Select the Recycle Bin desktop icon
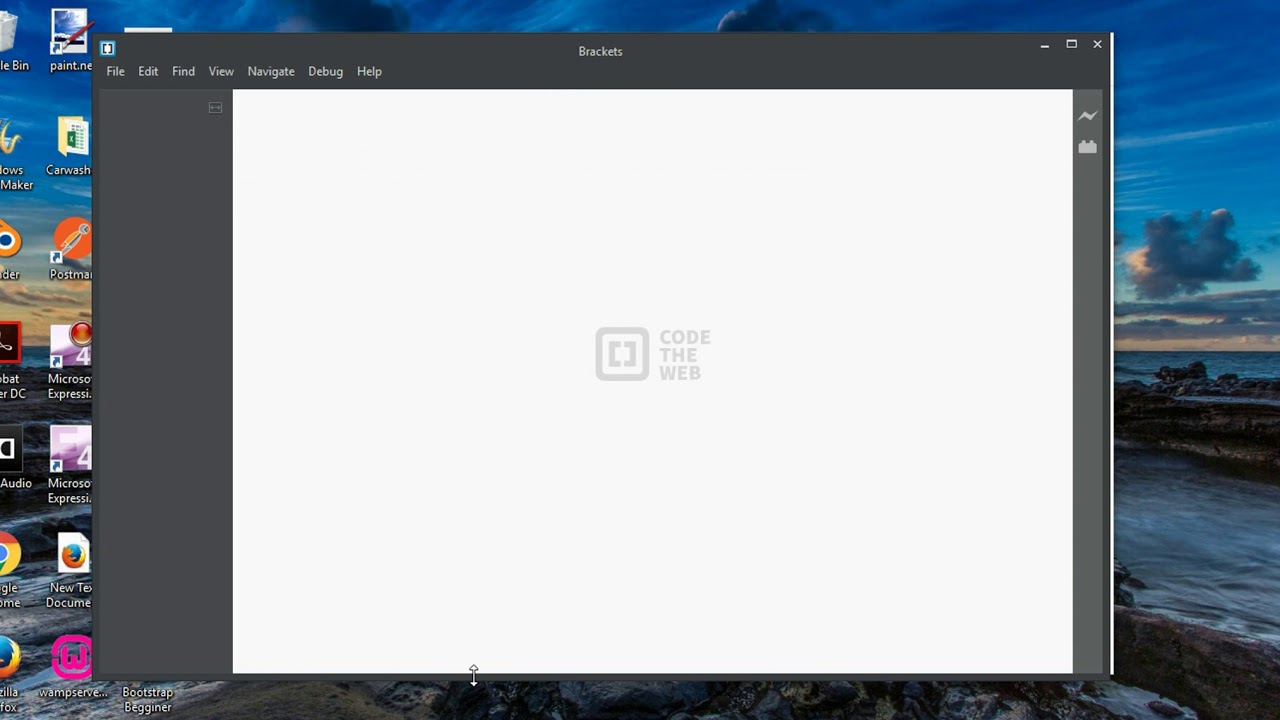This screenshot has width=1280, height=720. pyautogui.click(x=13, y=42)
